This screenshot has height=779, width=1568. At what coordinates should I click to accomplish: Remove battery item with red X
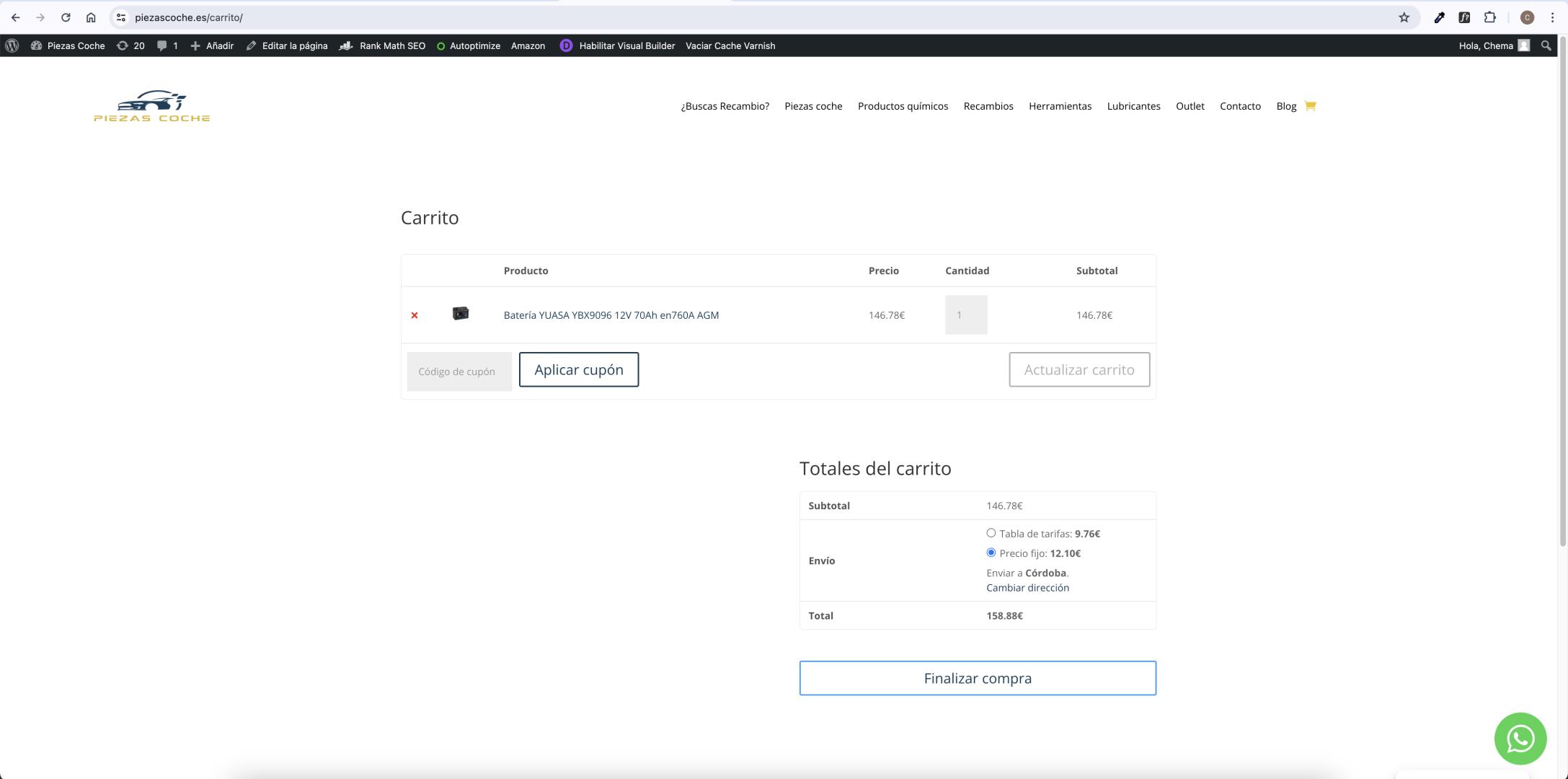coord(415,315)
